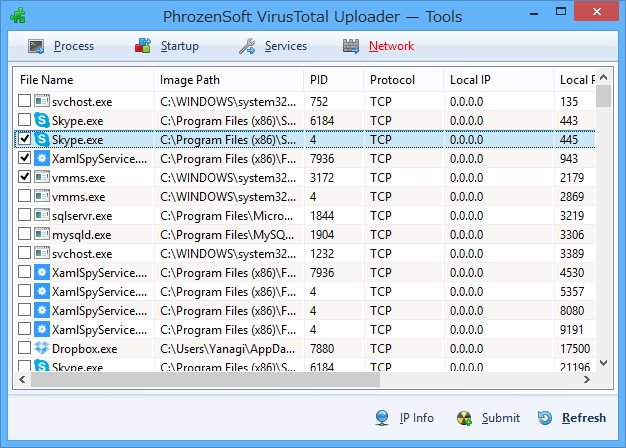Click the green puzzle app icon in title bar
Screen dimensions: 626x448
coord(18,16)
